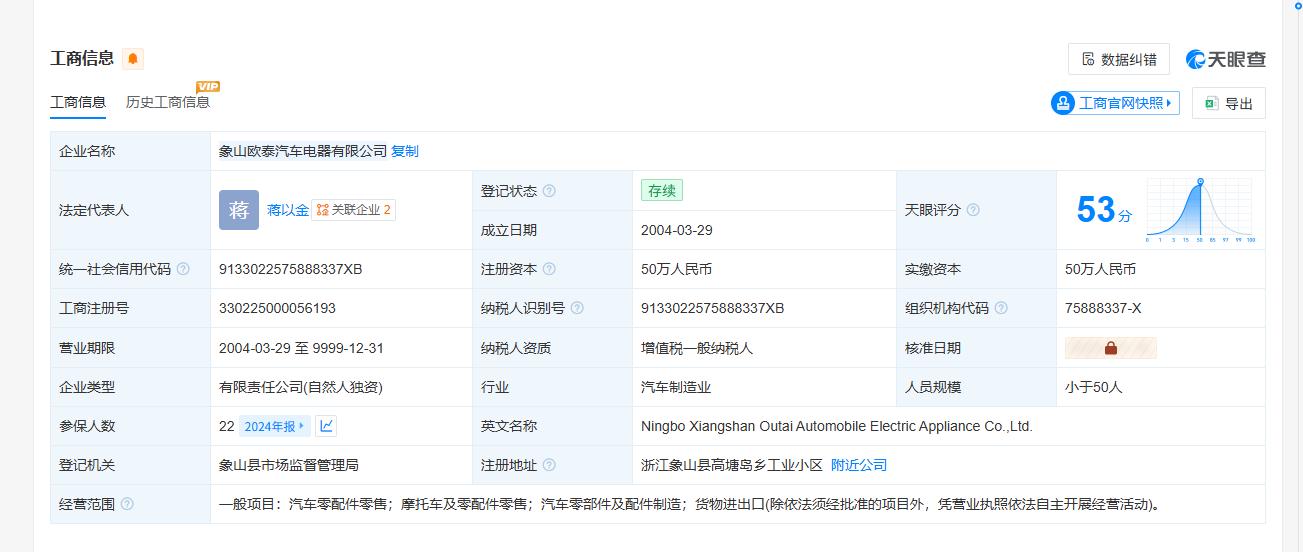Click the business term 2004-03-29 至 9999-12-31
The height and width of the screenshot is (552, 1303).
coord(301,348)
